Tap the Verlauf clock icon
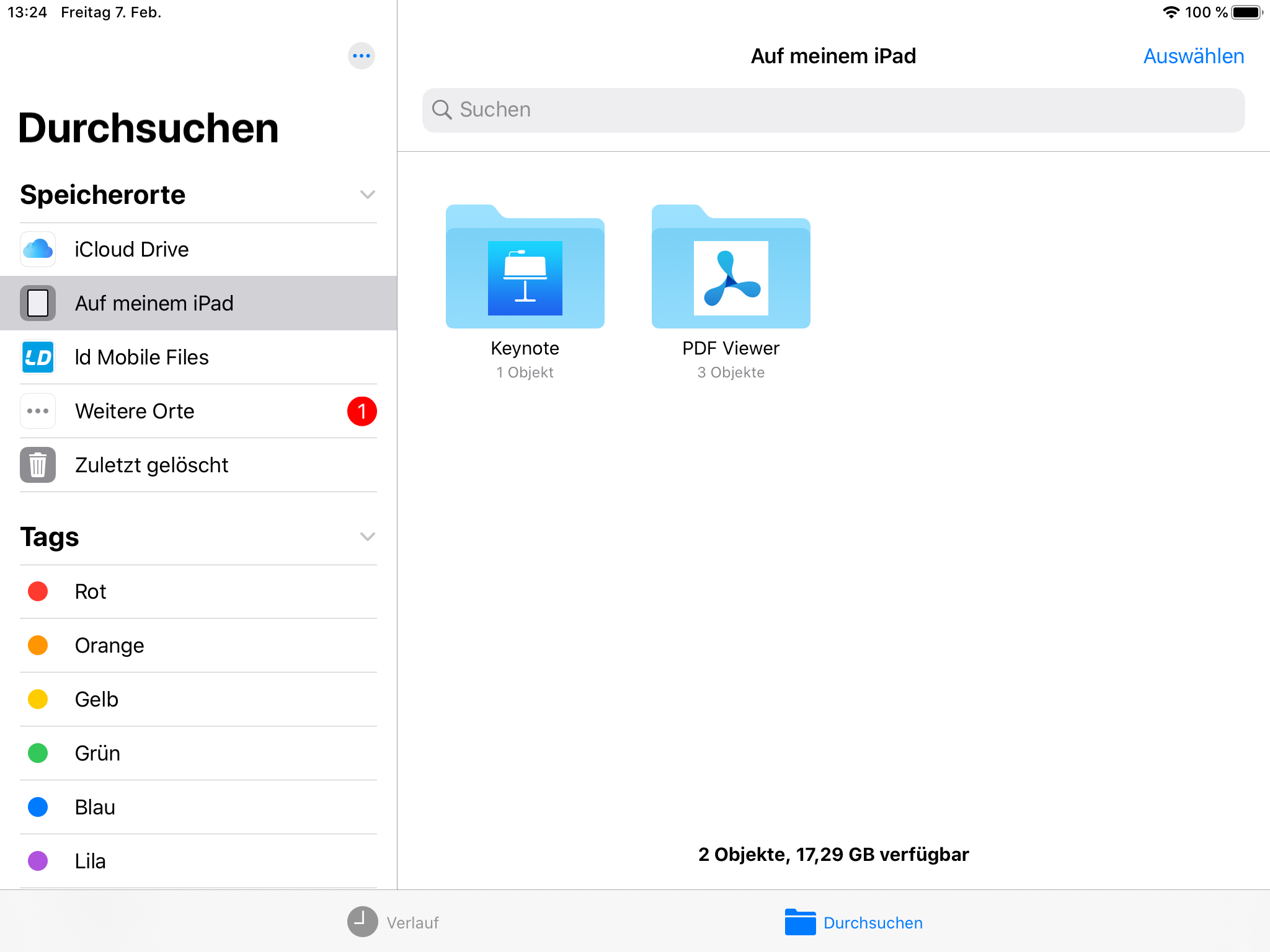The width and height of the screenshot is (1270, 952). coord(362,922)
